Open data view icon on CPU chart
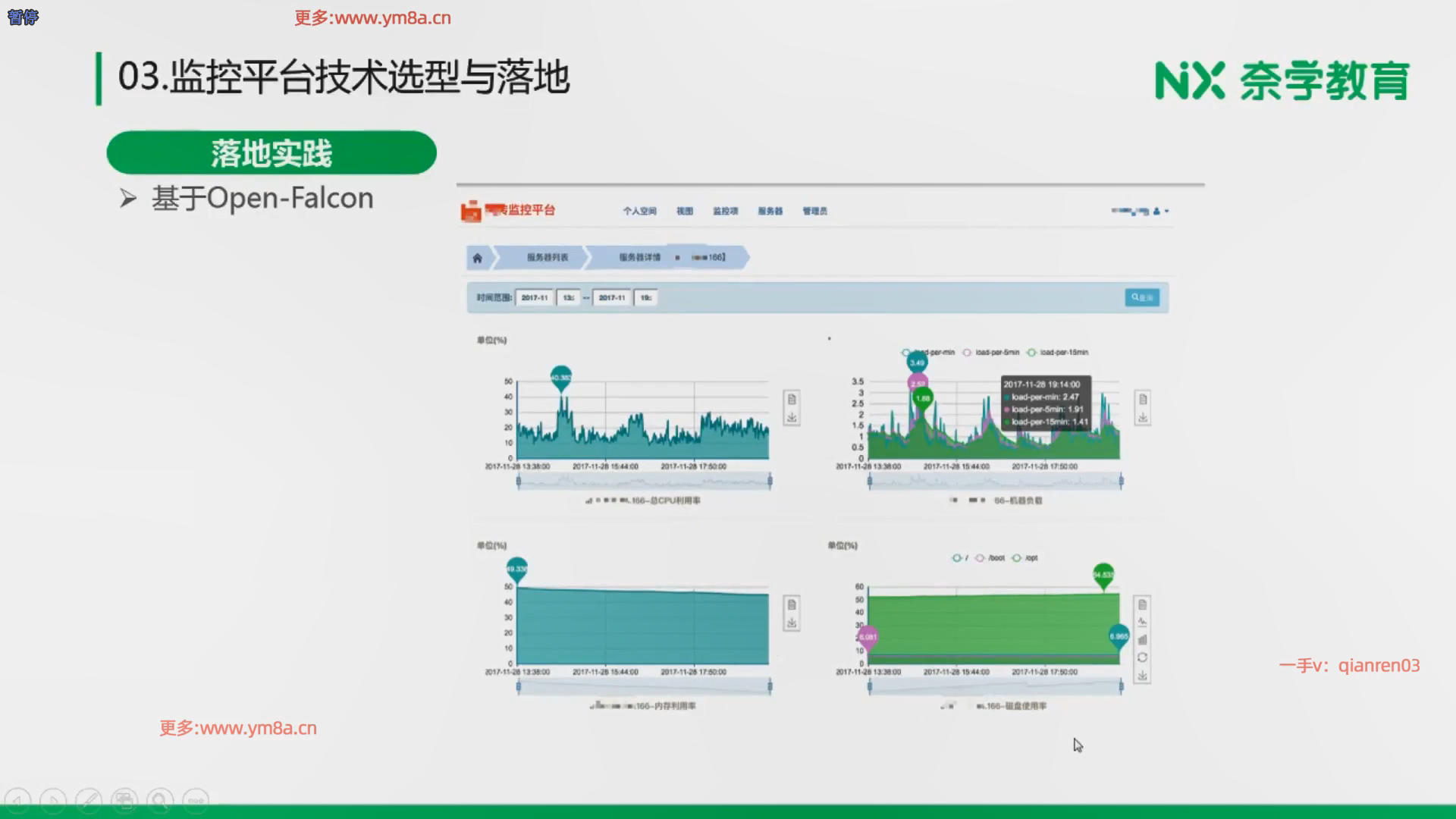This screenshot has height=819, width=1456. [x=791, y=399]
